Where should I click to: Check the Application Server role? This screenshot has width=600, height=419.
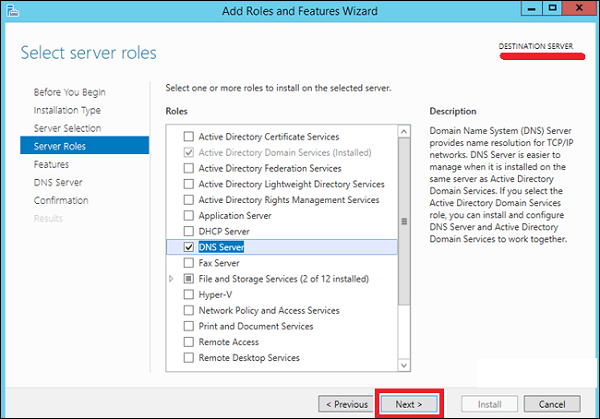189,215
